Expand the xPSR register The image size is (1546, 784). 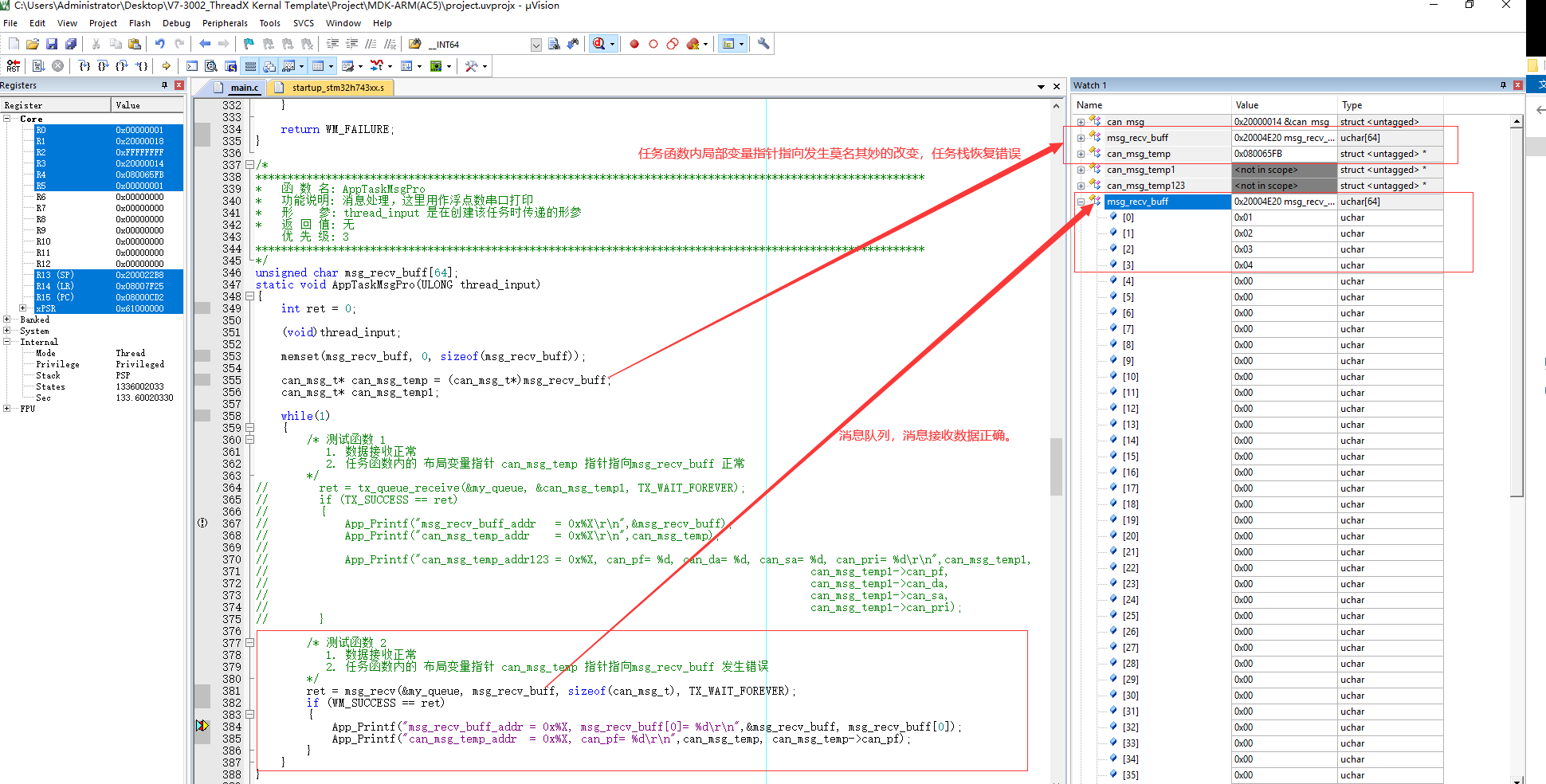coord(23,308)
